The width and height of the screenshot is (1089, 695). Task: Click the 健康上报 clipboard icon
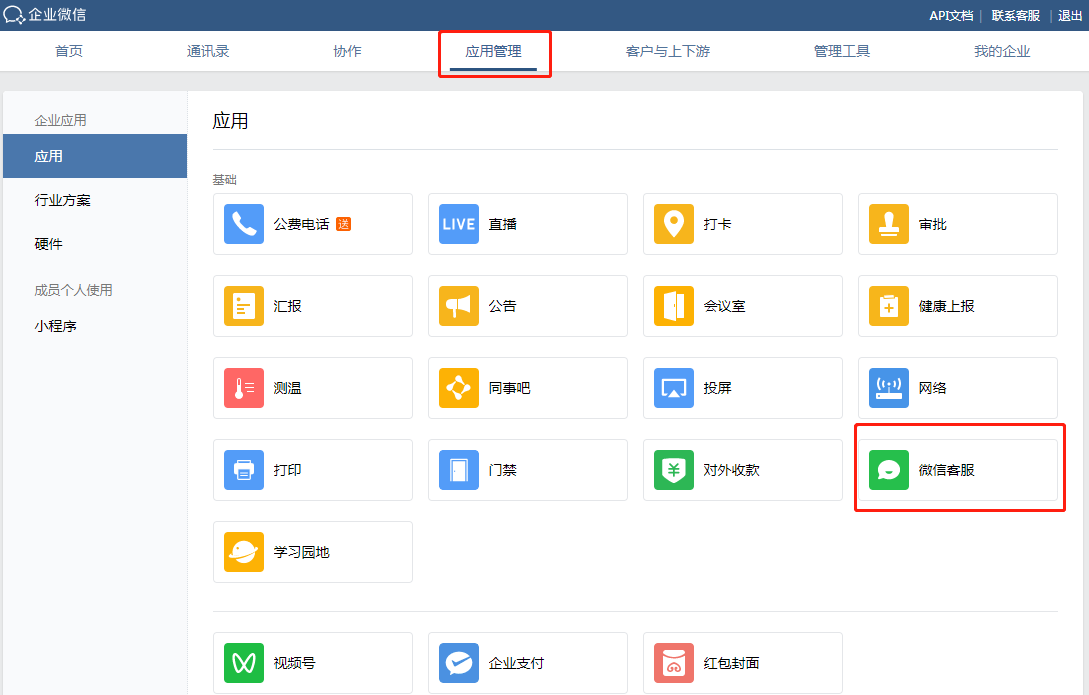[x=889, y=306]
